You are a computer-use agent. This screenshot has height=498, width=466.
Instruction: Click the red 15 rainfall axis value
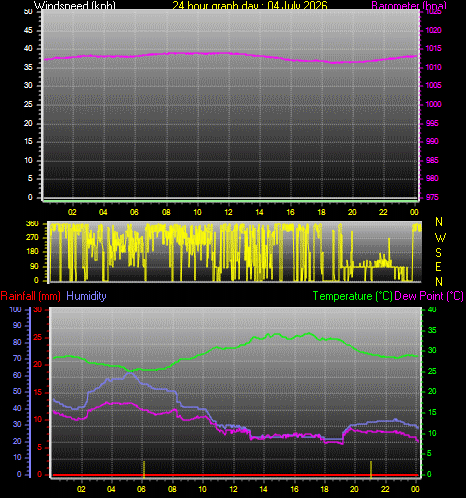coord(38,392)
